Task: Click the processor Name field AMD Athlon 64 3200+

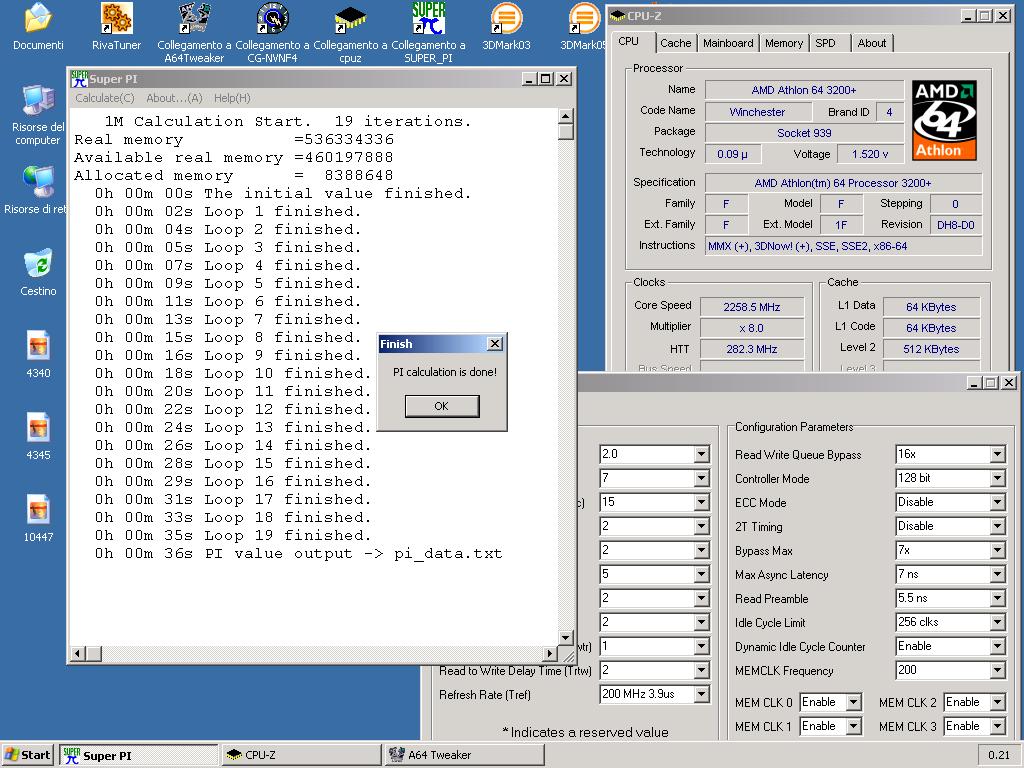Action: click(x=804, y=90)
